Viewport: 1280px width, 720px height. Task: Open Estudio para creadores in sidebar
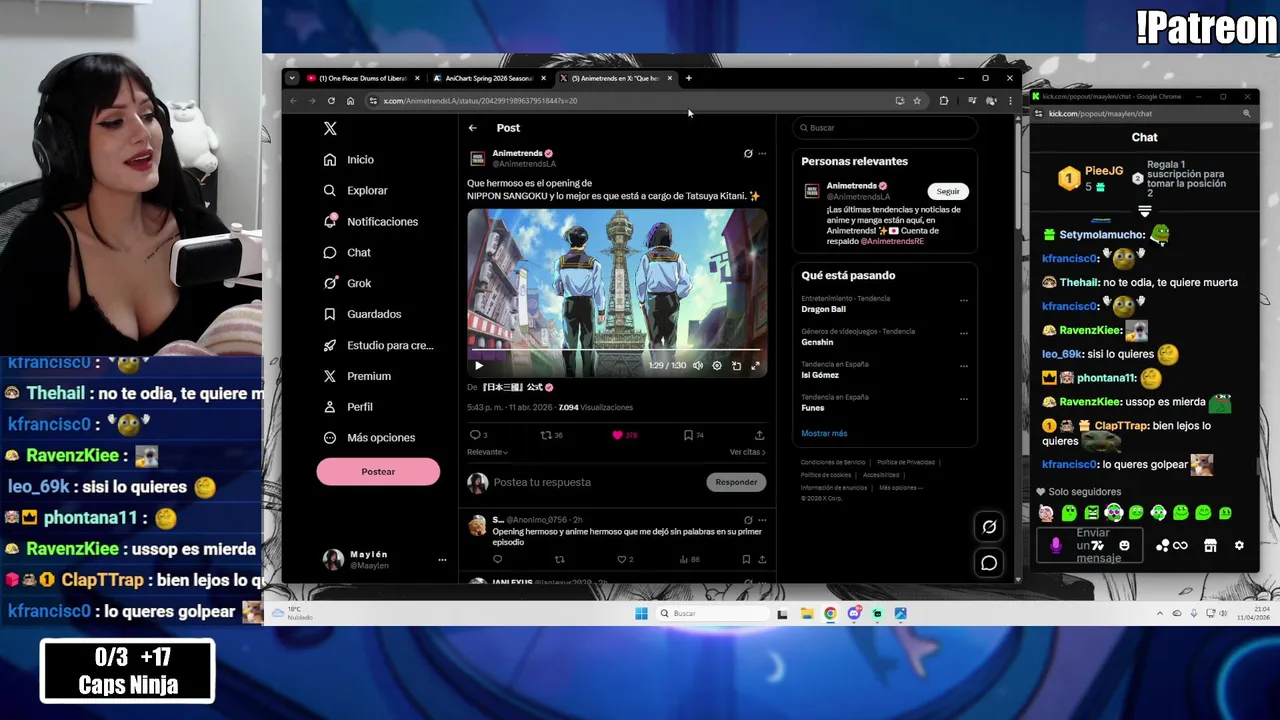[x=378, y=345]
